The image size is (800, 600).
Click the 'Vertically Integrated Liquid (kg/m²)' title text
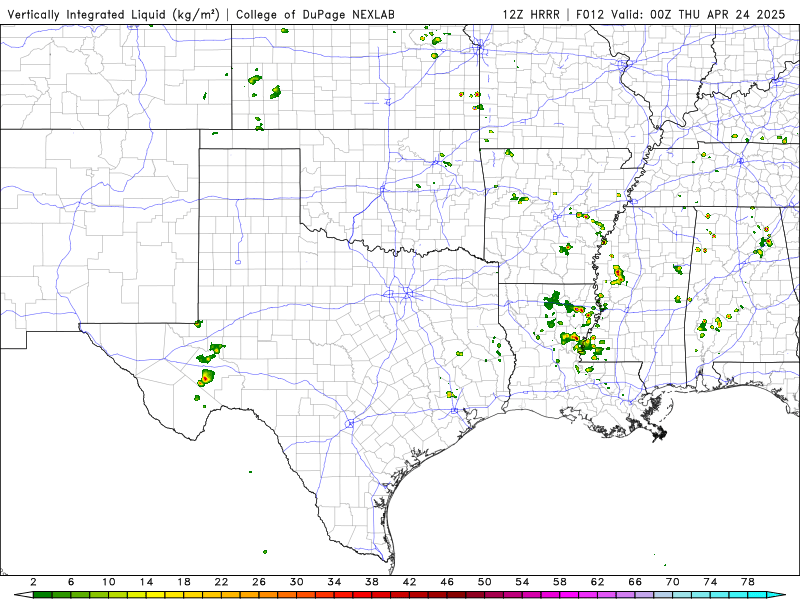point(113,14)
